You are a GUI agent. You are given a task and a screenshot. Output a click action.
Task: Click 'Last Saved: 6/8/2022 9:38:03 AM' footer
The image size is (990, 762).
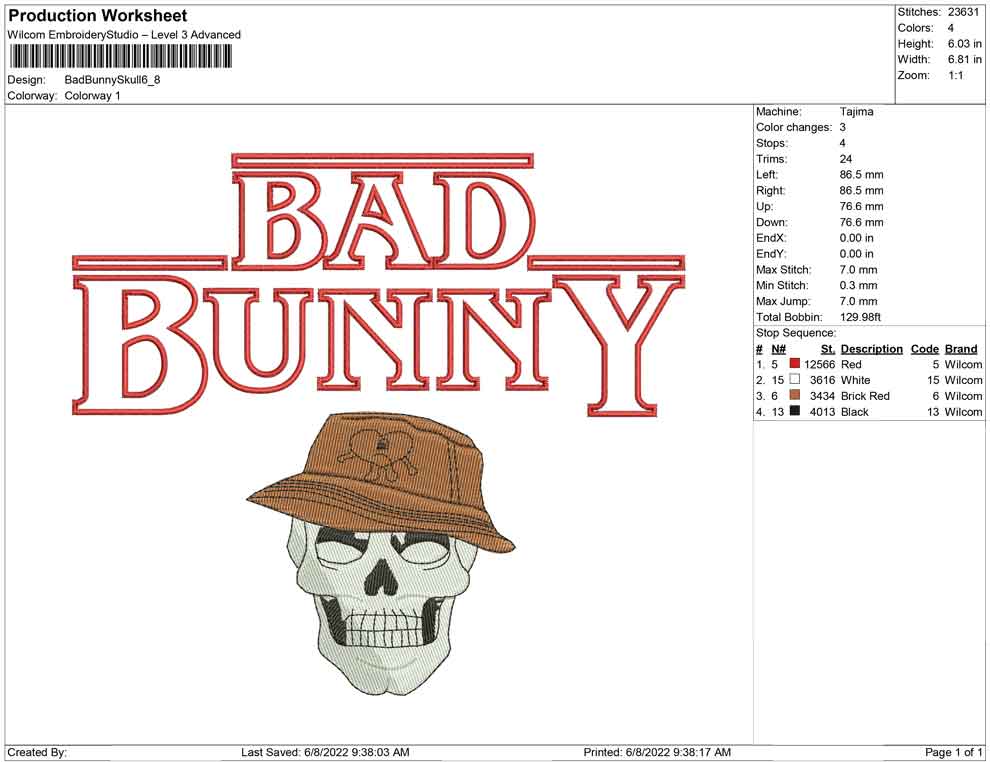point(325,752)
